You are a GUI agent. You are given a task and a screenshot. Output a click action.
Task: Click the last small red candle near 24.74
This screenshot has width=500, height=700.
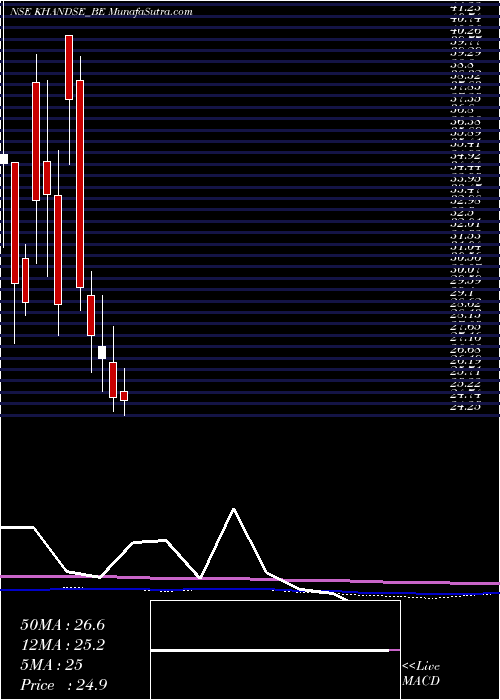click(x=124, y=396)
